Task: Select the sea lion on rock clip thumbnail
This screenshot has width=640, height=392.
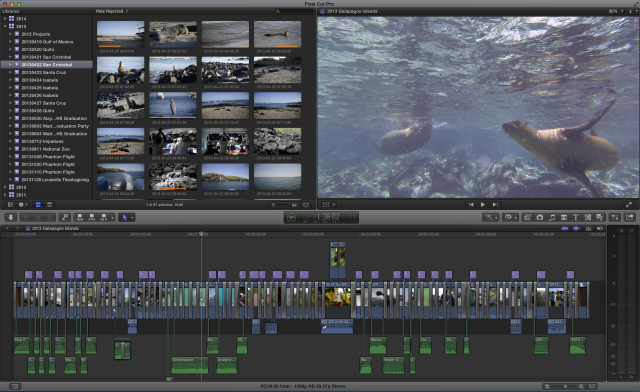Action: point(120,70)
